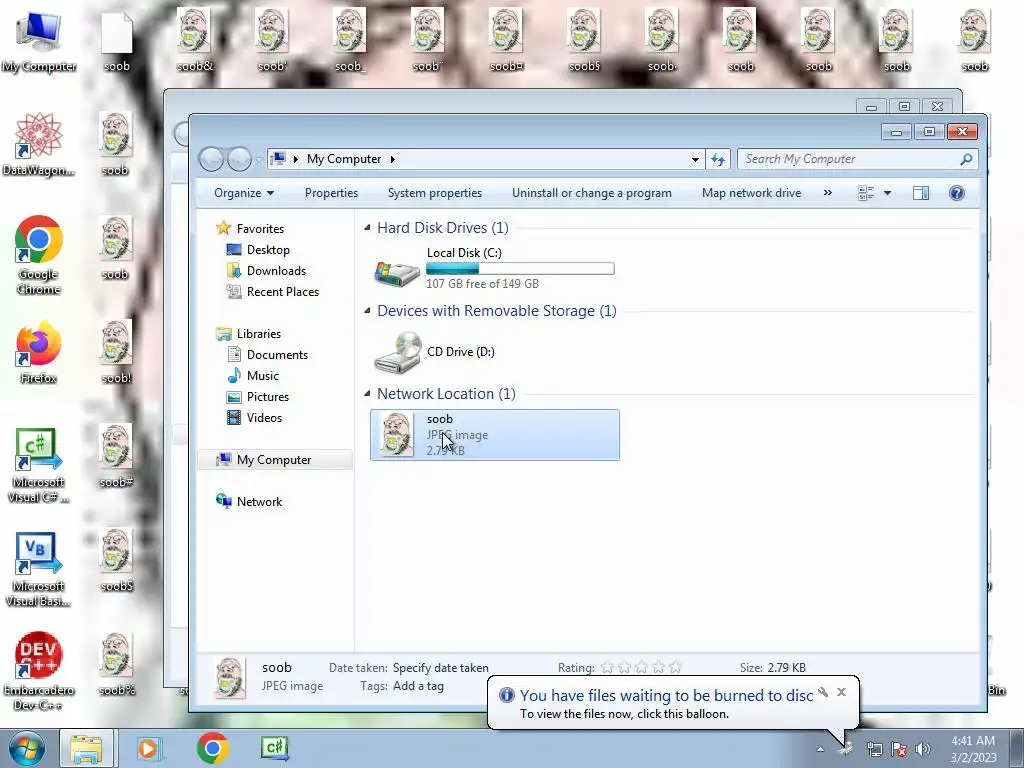Select the blank soob file on the desktop
Screen dimensions: 1024x768
coord(117,41)
